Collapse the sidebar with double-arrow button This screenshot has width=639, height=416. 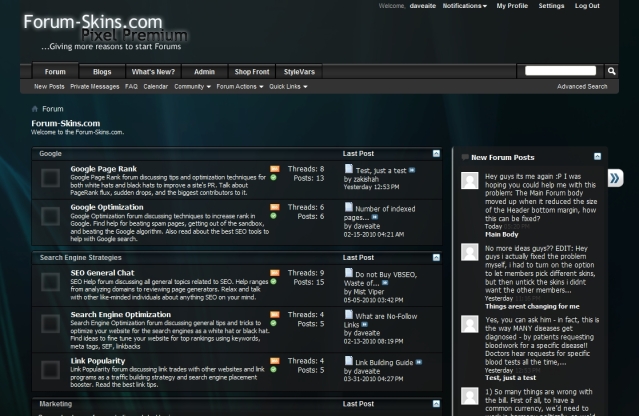pos(615,178)
